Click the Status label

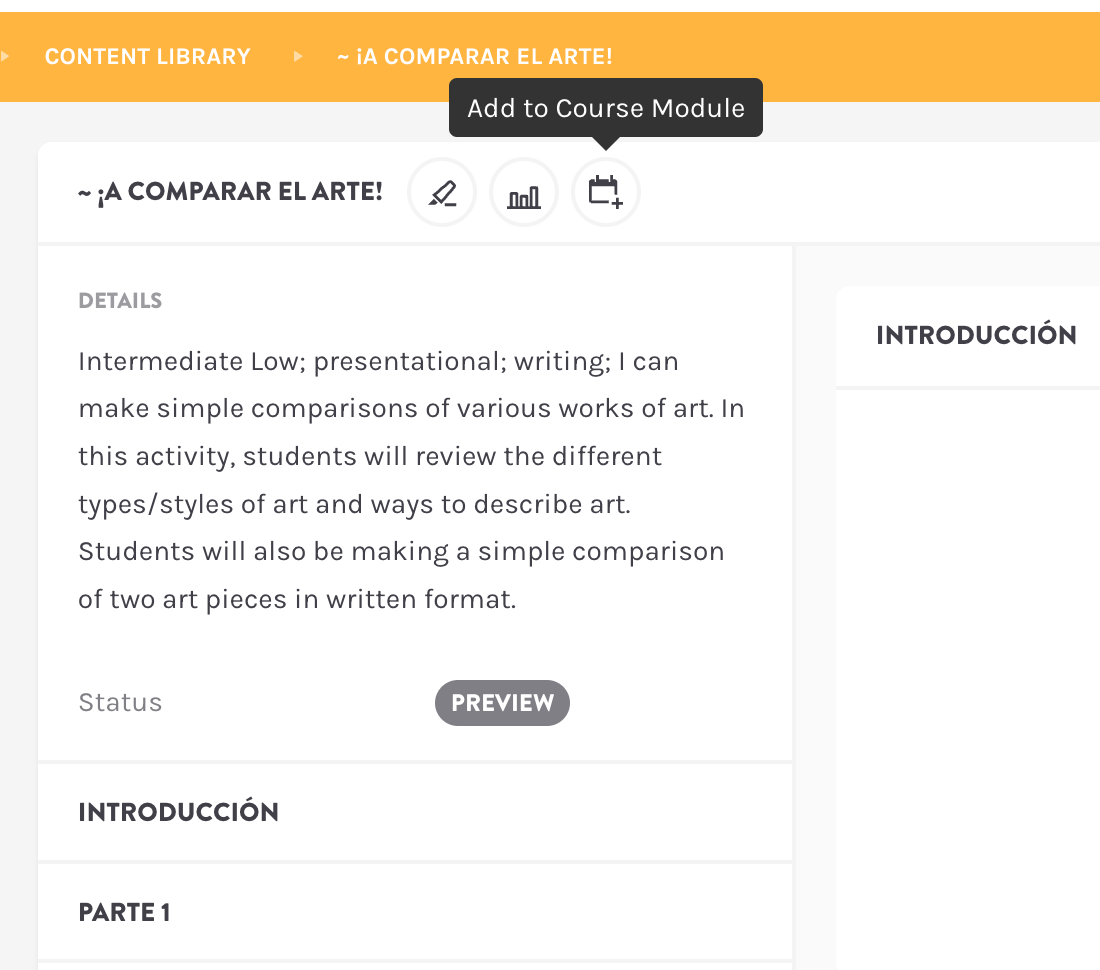(x=120, y=703)
